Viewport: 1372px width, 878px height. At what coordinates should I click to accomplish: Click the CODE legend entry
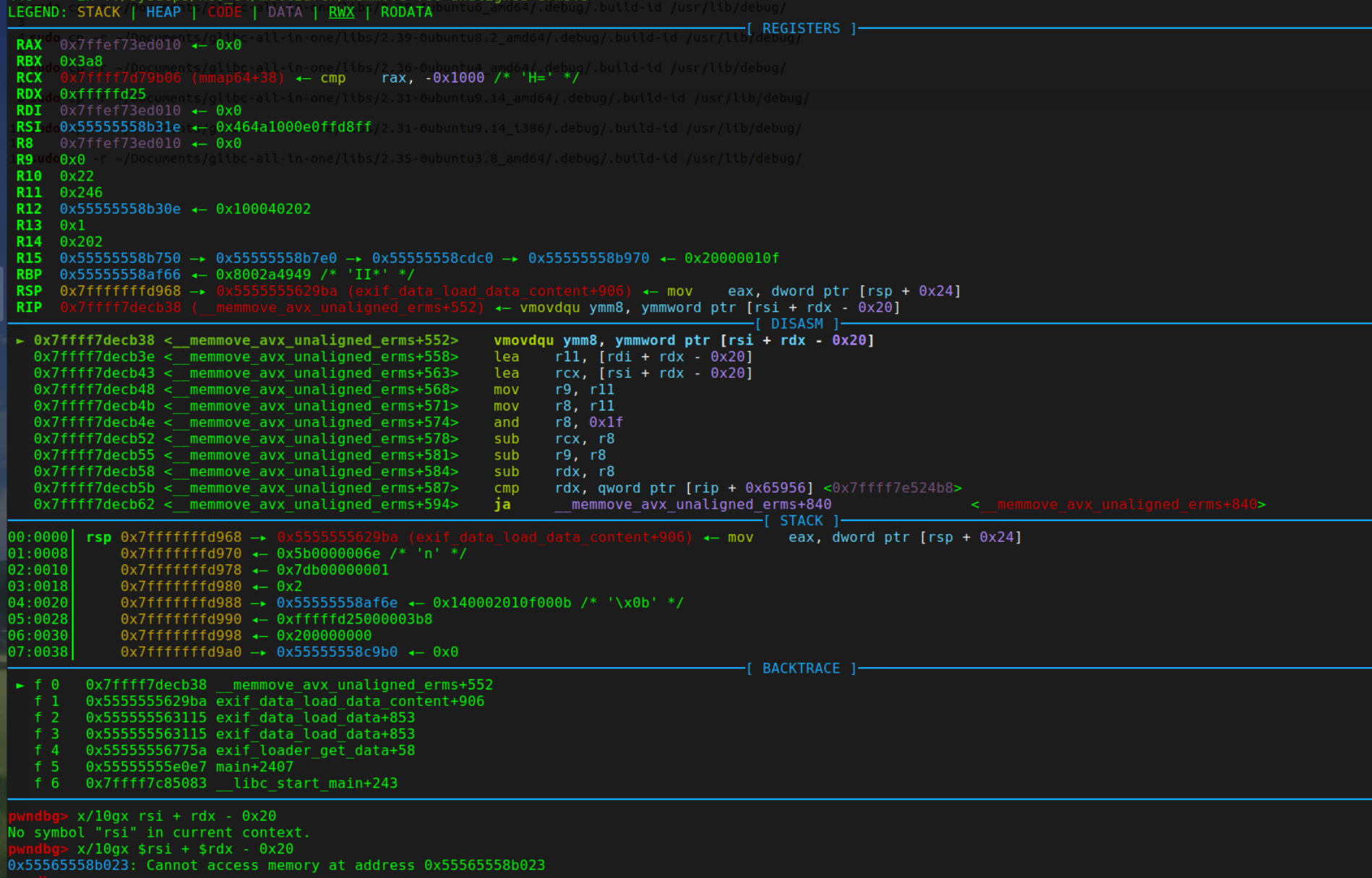225,12
